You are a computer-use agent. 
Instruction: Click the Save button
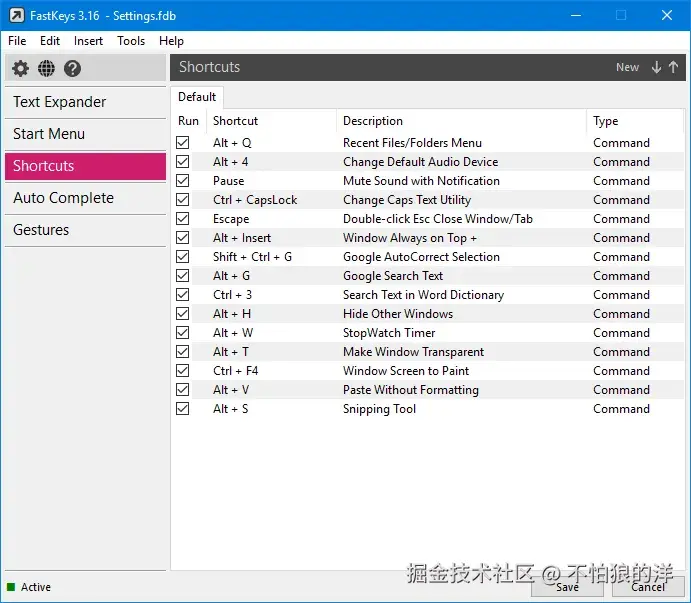click(x=567, y=587)
